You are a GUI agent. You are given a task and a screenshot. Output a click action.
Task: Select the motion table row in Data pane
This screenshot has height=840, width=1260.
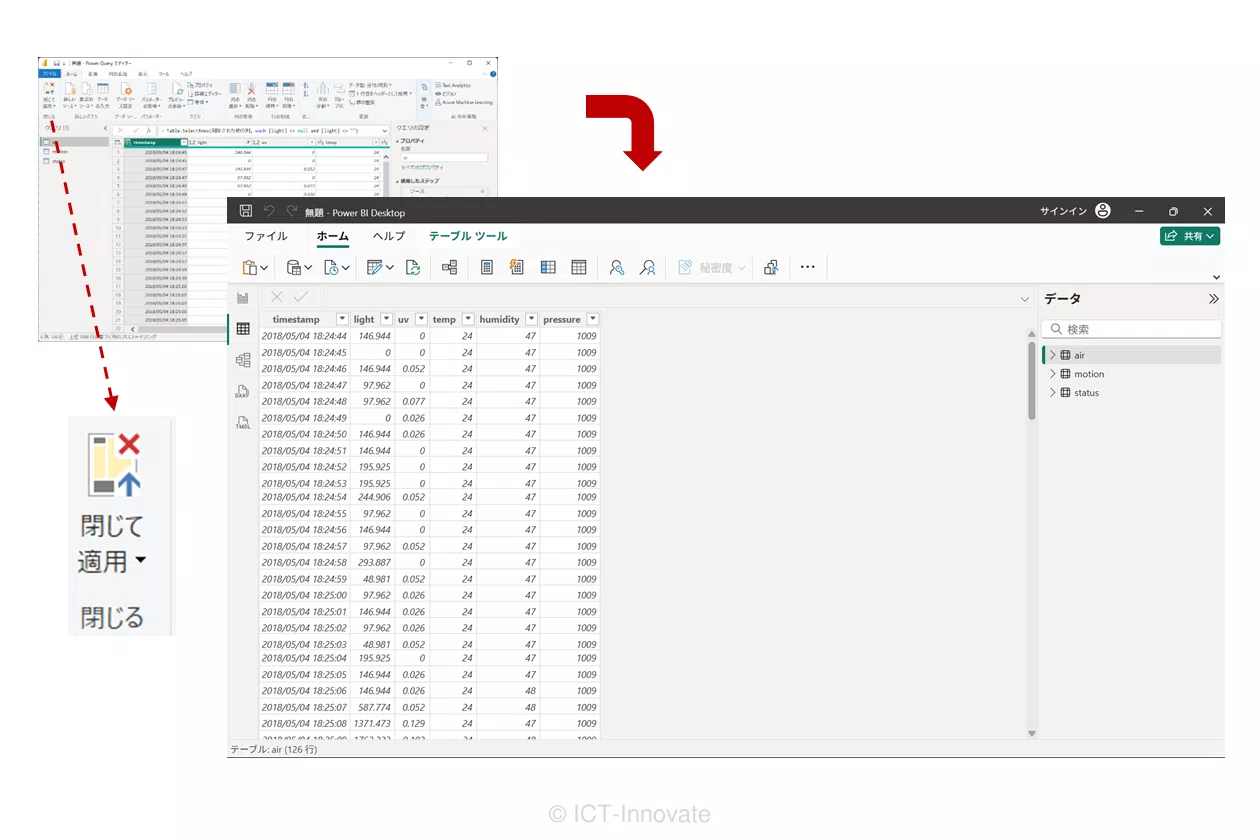click(1131, 374)
